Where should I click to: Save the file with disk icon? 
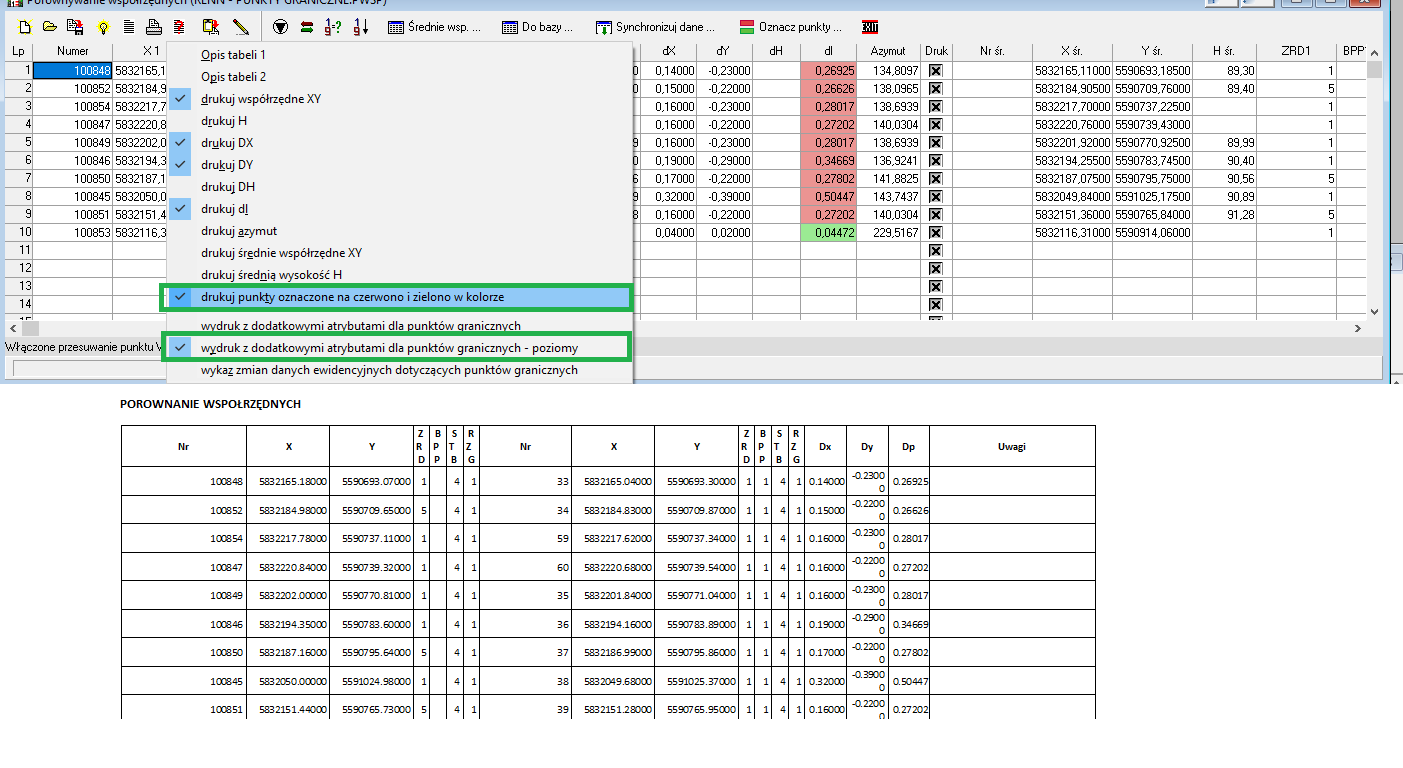75,27
